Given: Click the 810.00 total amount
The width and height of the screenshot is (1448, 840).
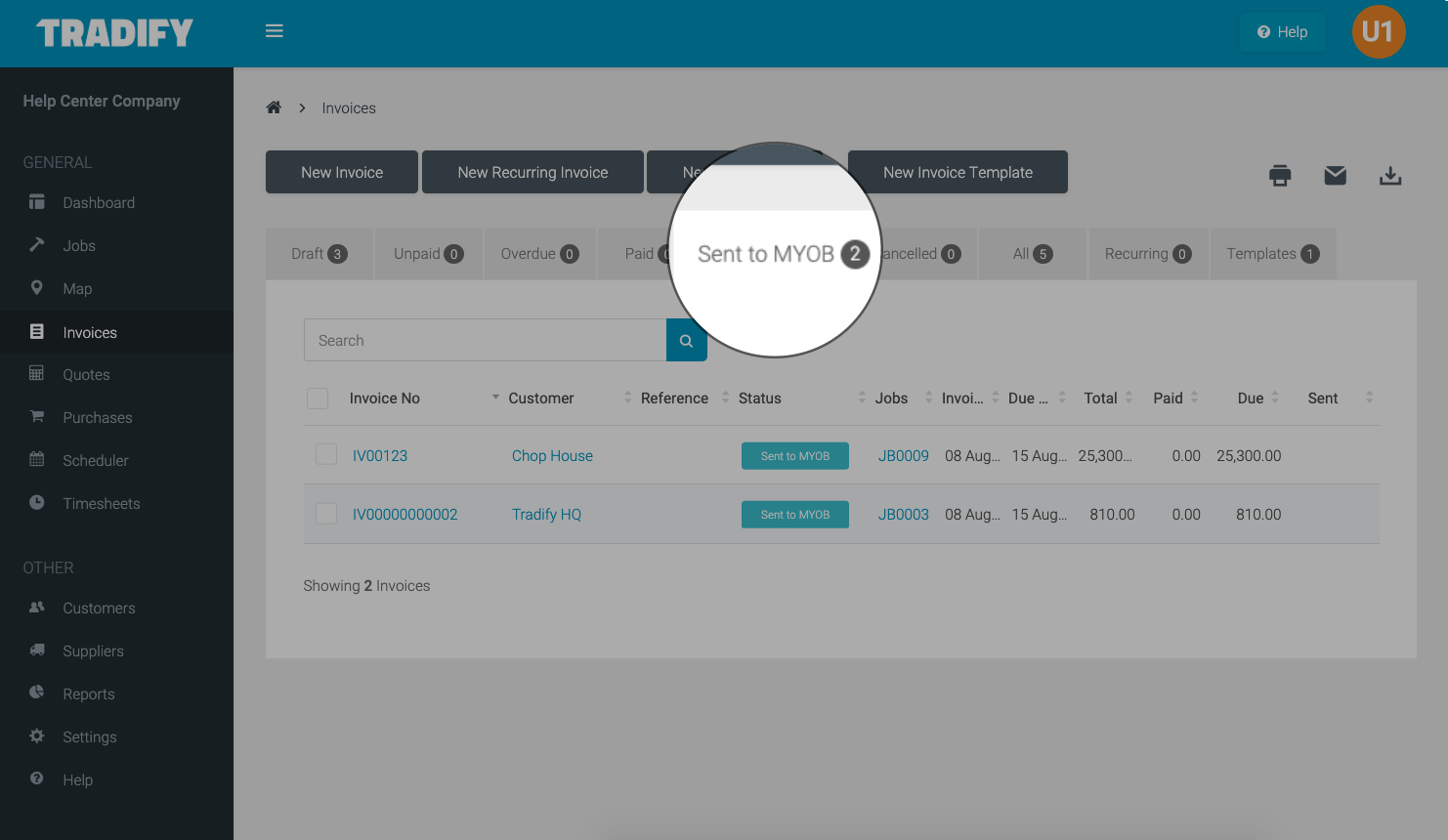Looking at the screenshot, I should click(1112, 515).
